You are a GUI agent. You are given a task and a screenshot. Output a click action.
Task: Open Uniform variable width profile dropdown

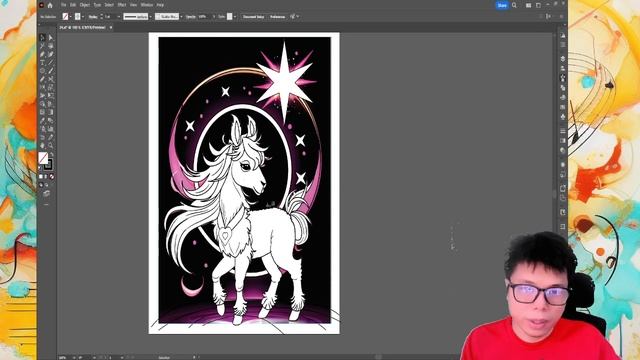[x=151, y=17]
